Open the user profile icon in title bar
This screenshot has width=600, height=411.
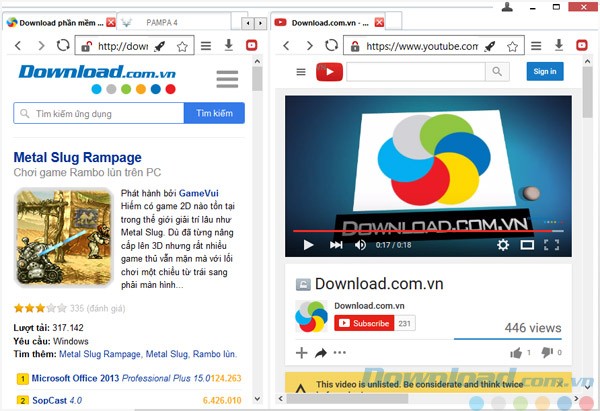tap(507, 7)
